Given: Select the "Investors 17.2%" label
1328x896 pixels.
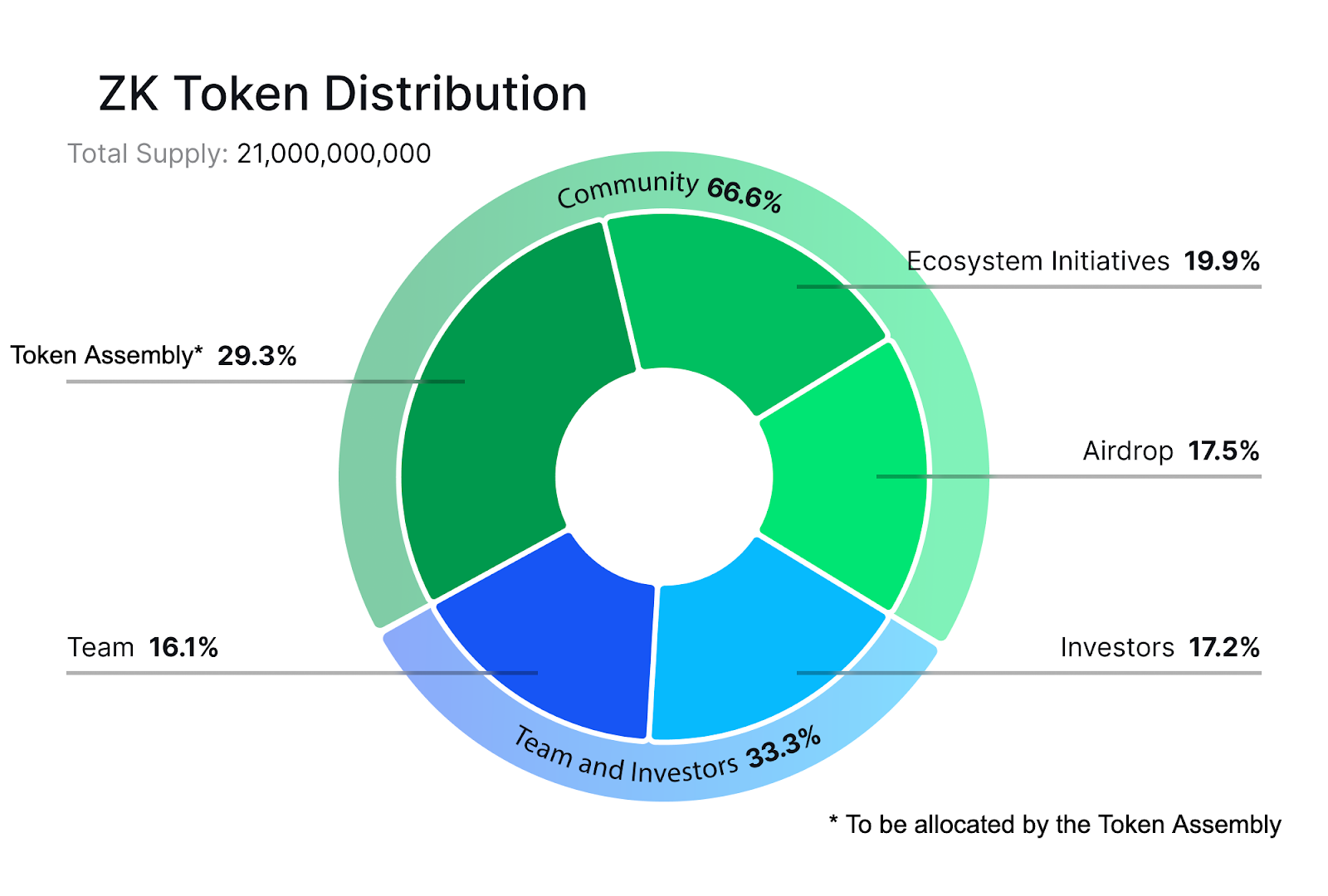Looking at the screenshot, I should tap(1160, 647).
